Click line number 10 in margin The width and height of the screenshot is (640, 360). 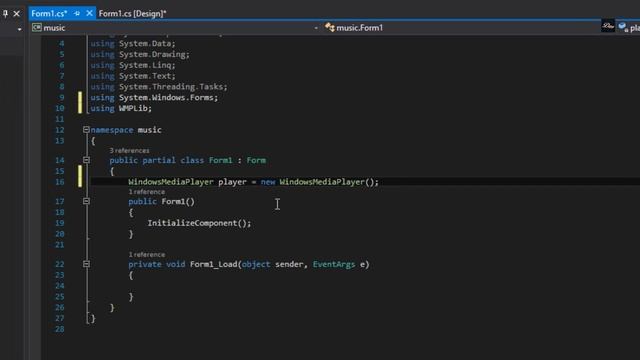60,108
